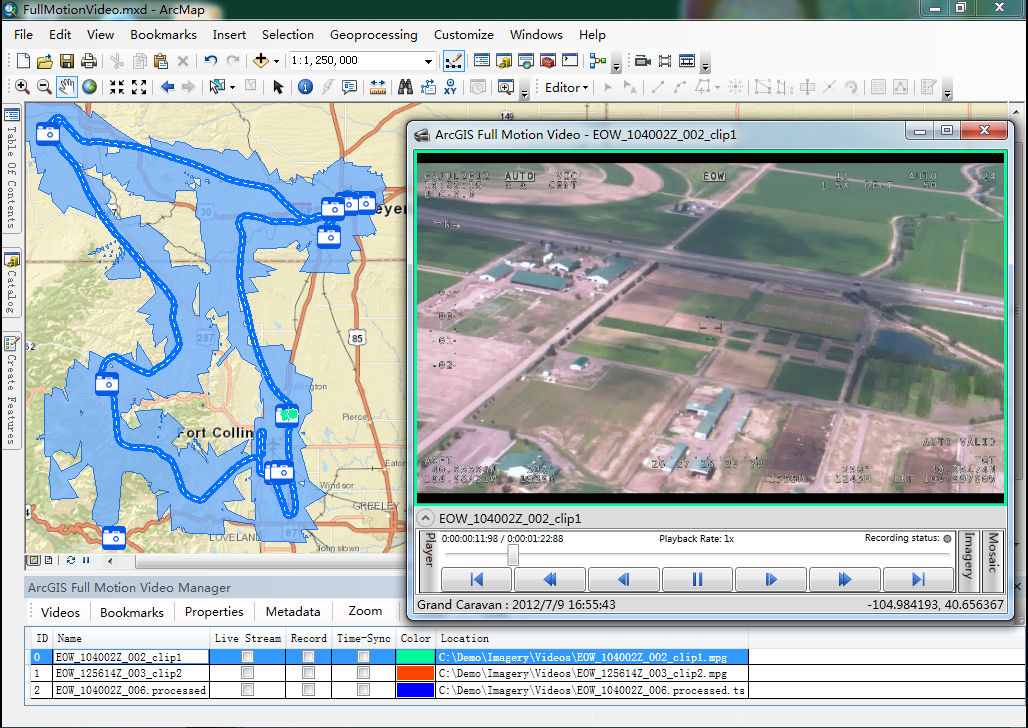Toggle Time-Sync for EOW_104002Z_006.processed
The image size is (1028, 728).
tap(363, 690)
